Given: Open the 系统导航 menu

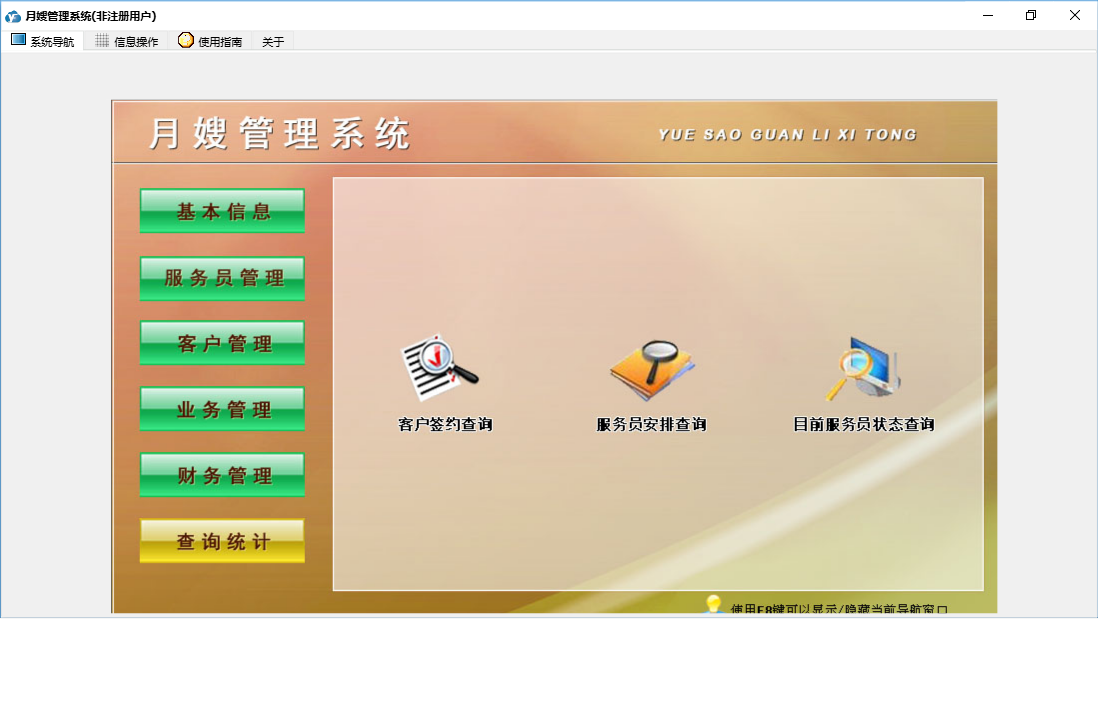Looking at the screenshot, I should [43, 41].
